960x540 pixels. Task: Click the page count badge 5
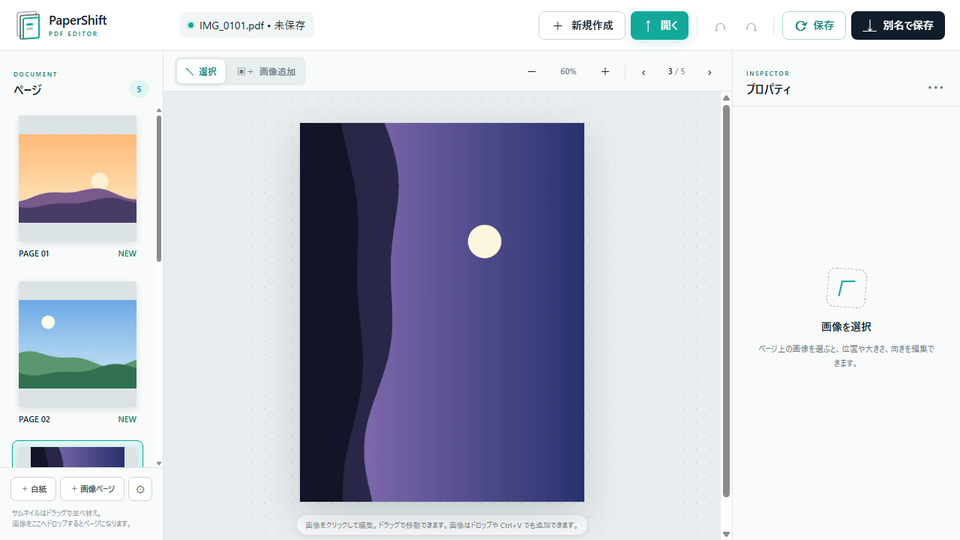pos(139,89)
